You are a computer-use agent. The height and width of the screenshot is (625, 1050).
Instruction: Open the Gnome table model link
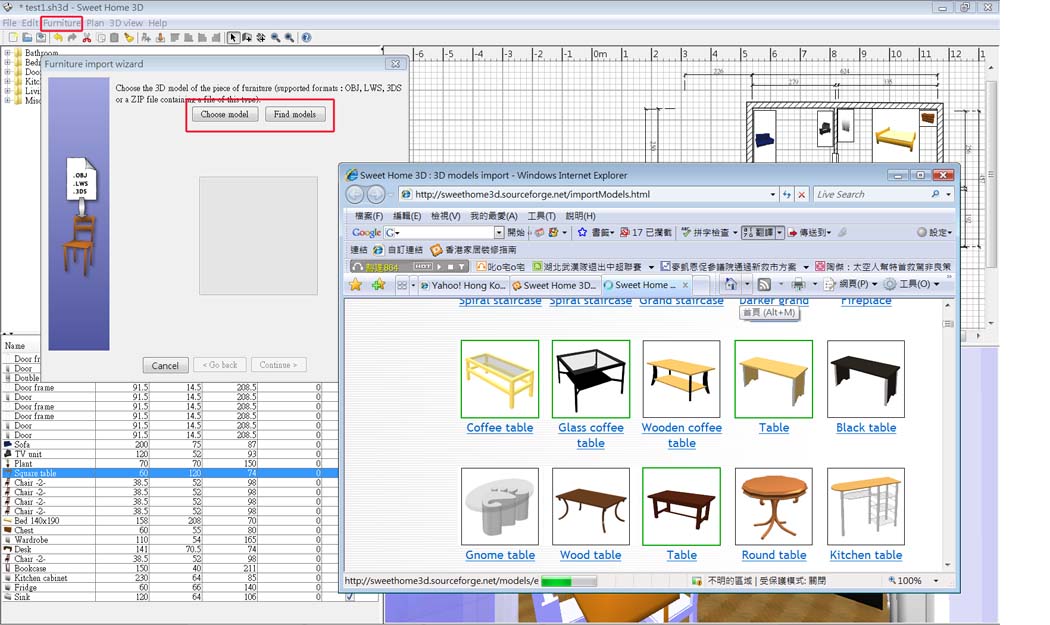(x=500, y=555)
